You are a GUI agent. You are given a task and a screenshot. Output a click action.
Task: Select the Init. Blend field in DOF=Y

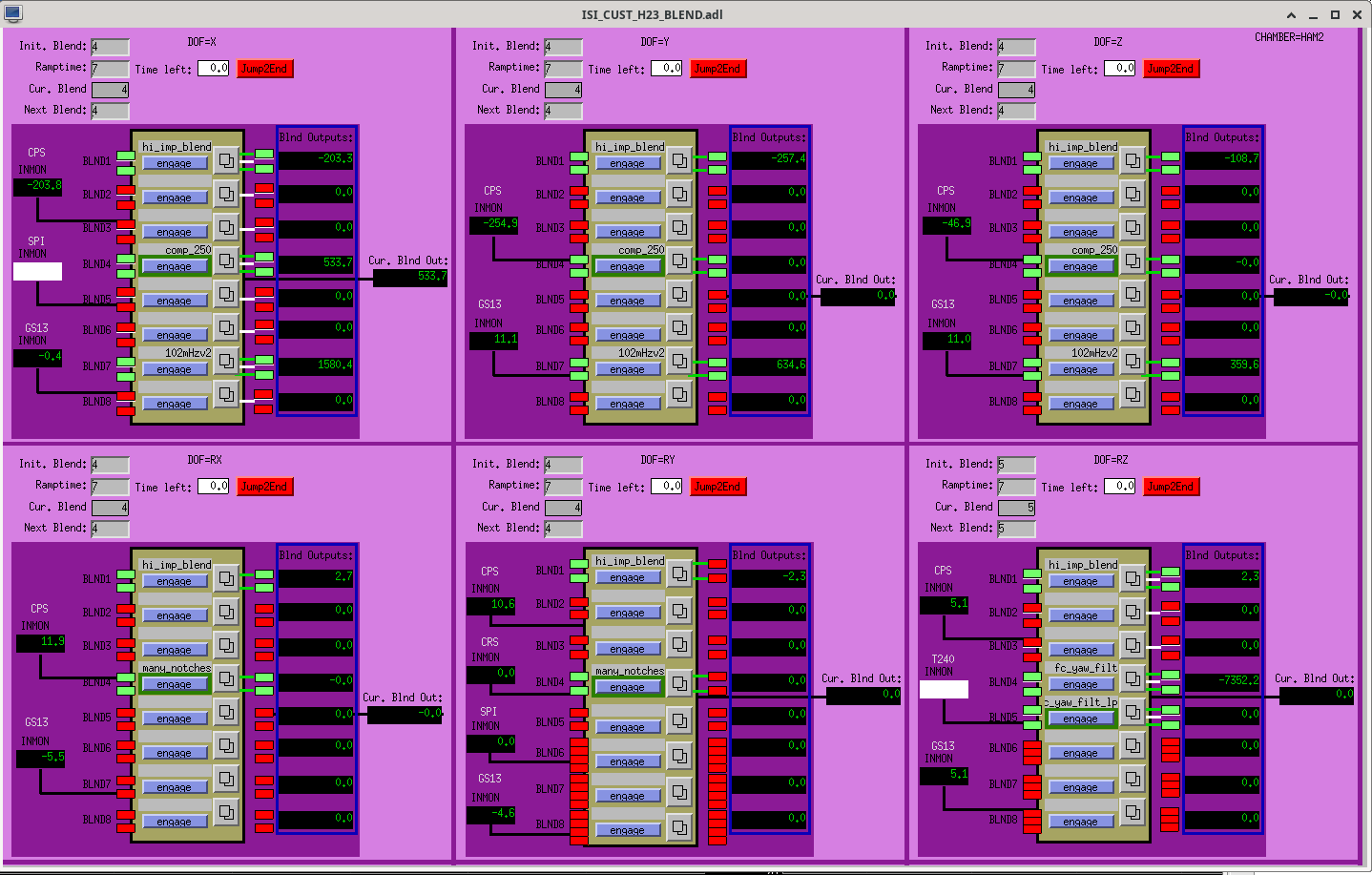(x=563, y=47)
